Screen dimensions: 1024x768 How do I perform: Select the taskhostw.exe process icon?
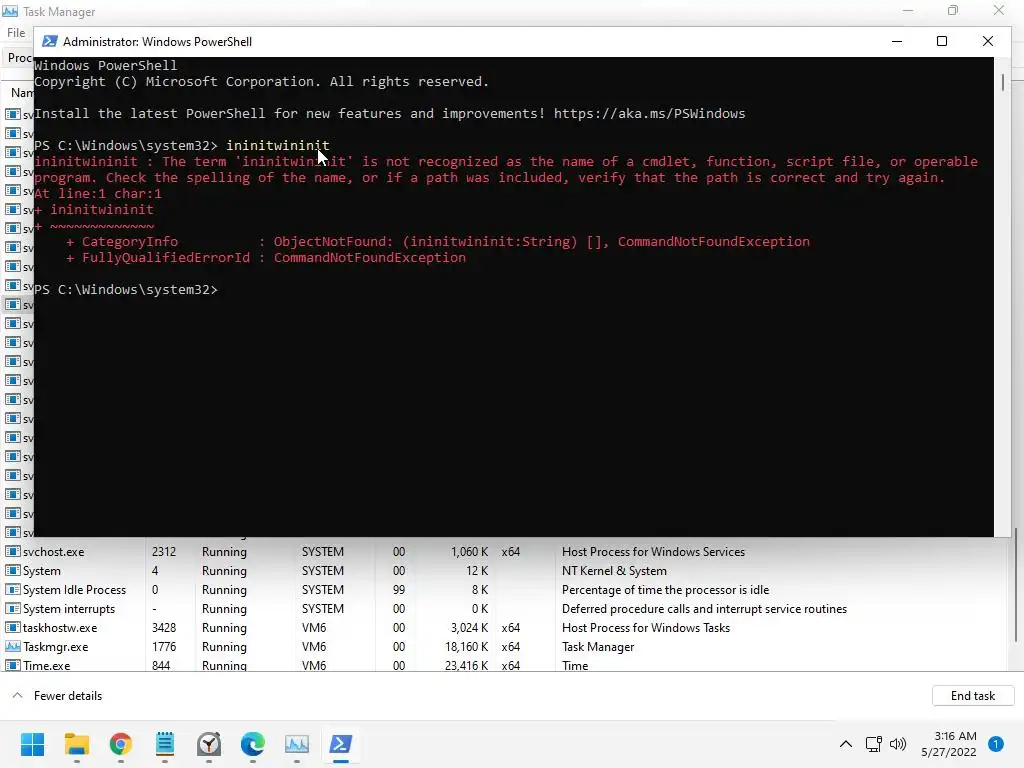(12, 628)
